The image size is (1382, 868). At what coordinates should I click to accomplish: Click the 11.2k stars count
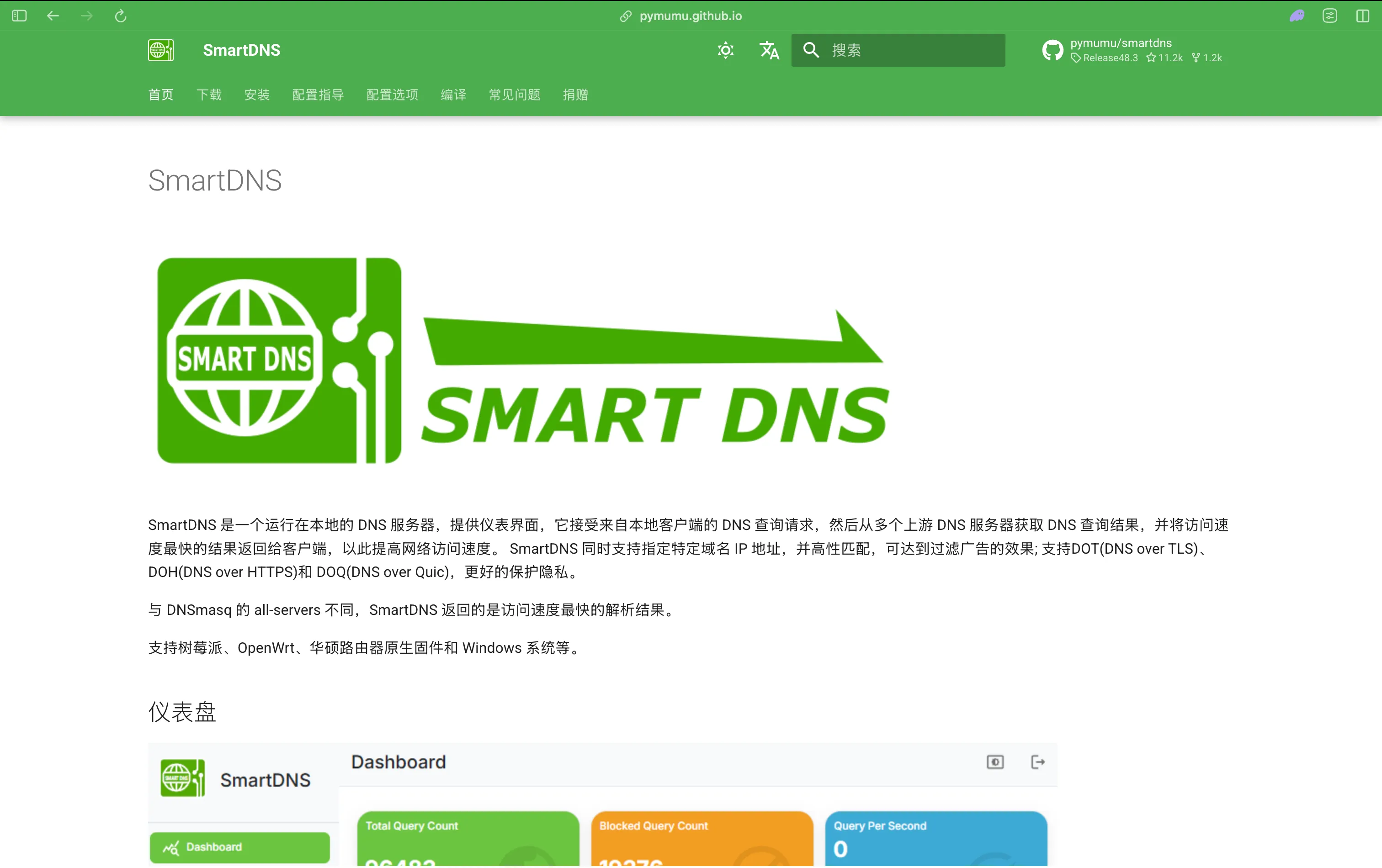1164,58
